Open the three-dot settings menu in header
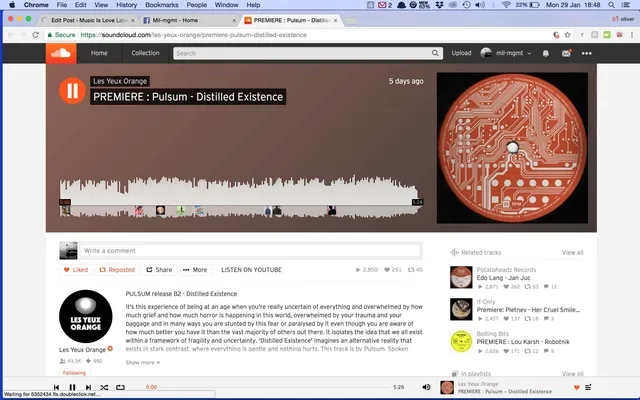 pos(587,53)
